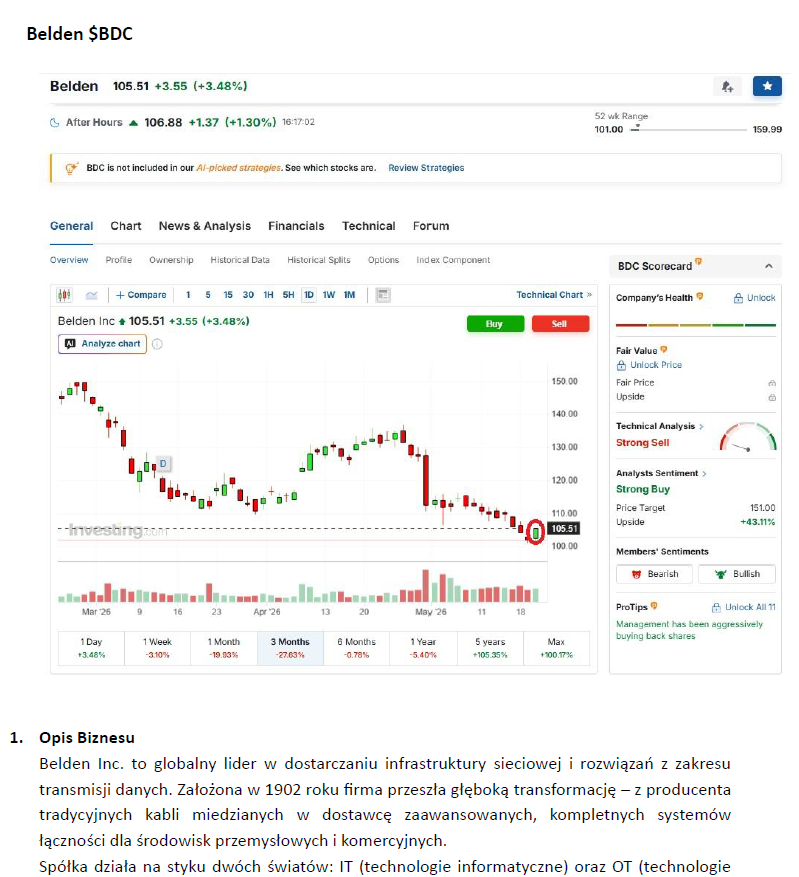Click the 'Strong Buy' analyst rating text
This screenshot has height=877, width=799.
click(x=643, y=489)
